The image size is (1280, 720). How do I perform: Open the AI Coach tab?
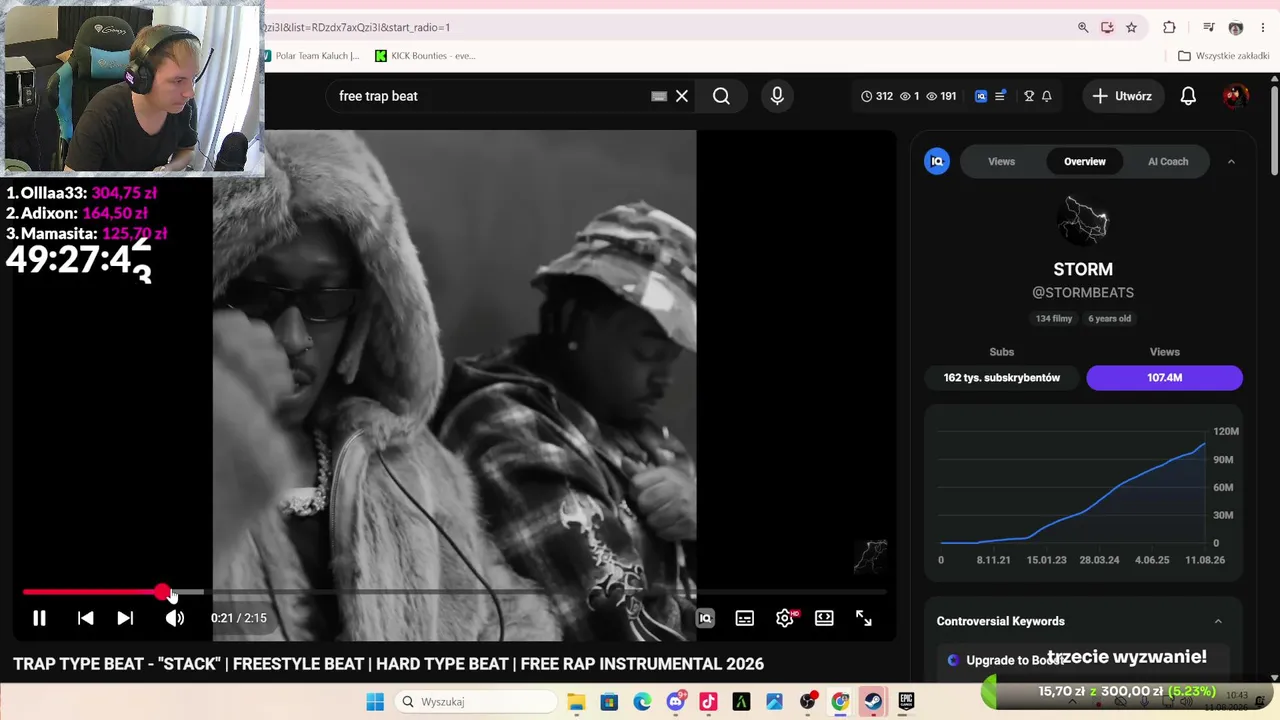coord(1168,161)
